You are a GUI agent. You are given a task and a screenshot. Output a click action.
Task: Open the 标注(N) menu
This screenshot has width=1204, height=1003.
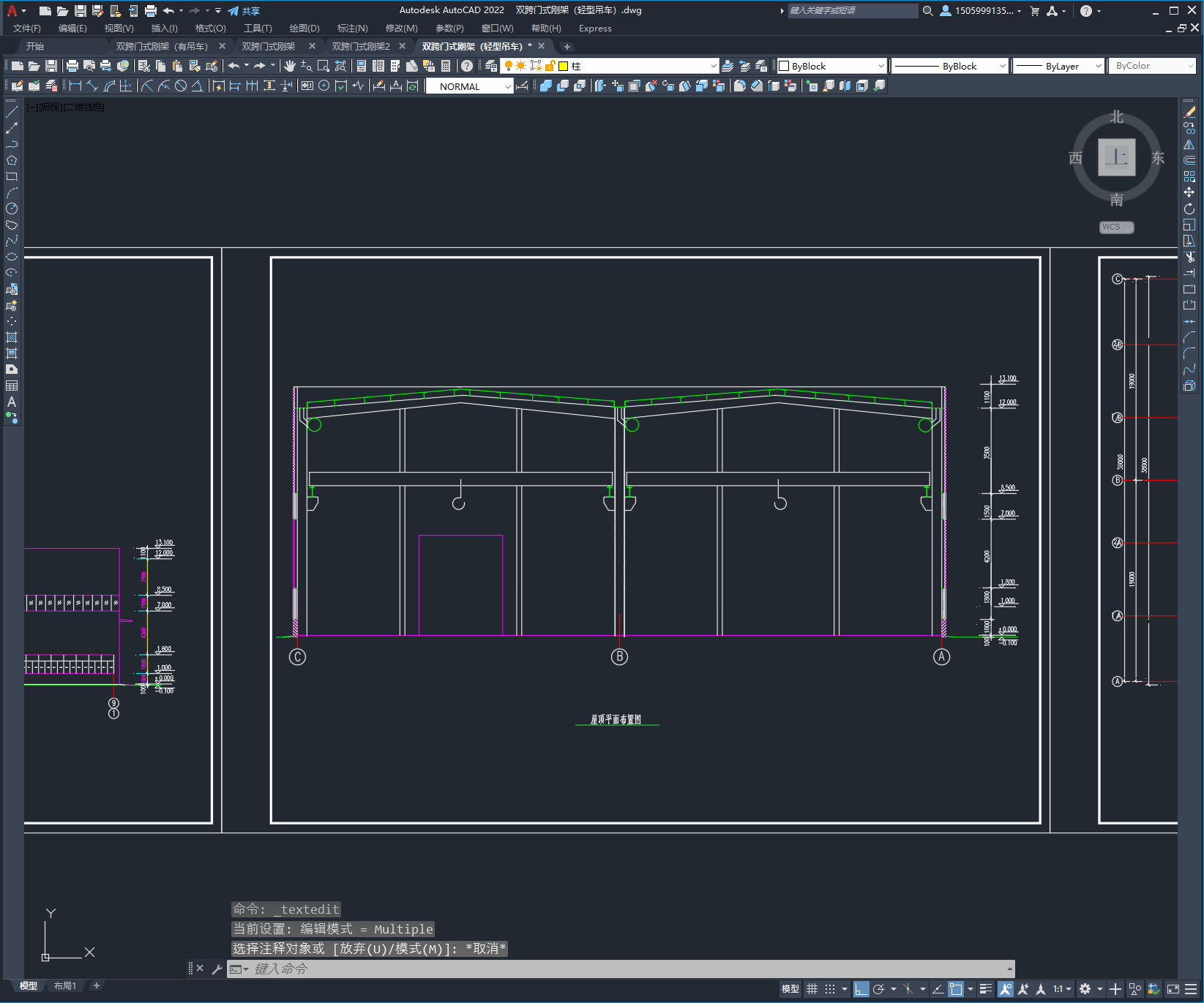point(352,29)
